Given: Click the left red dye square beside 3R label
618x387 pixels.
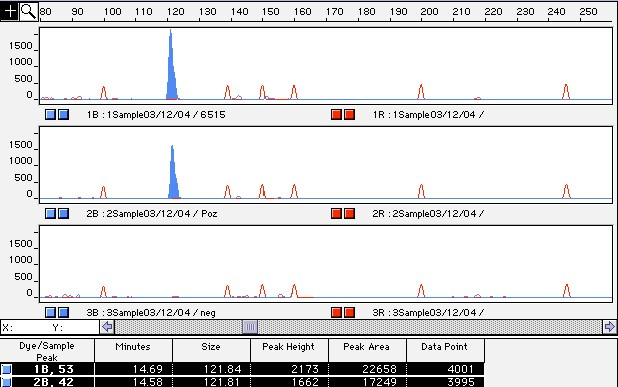Looking at the screenshot, I should pyautogui.click(x=336, y=313).
